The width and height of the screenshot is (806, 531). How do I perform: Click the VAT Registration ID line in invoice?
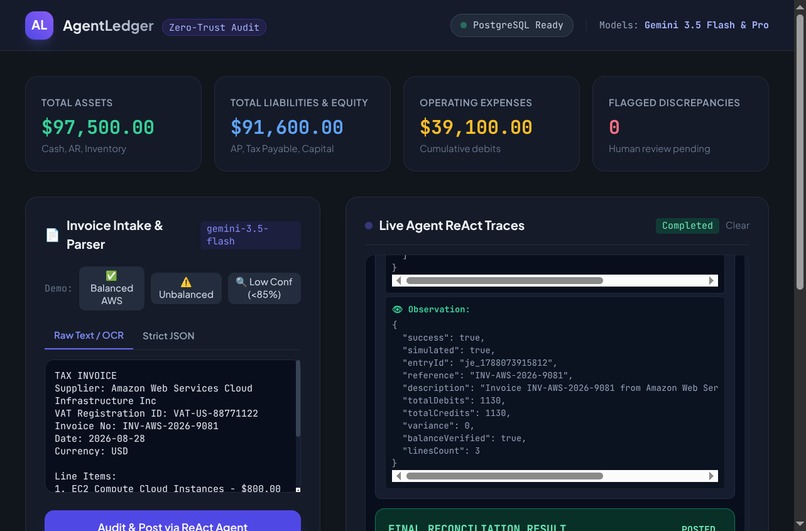click(x=156, y=413)
